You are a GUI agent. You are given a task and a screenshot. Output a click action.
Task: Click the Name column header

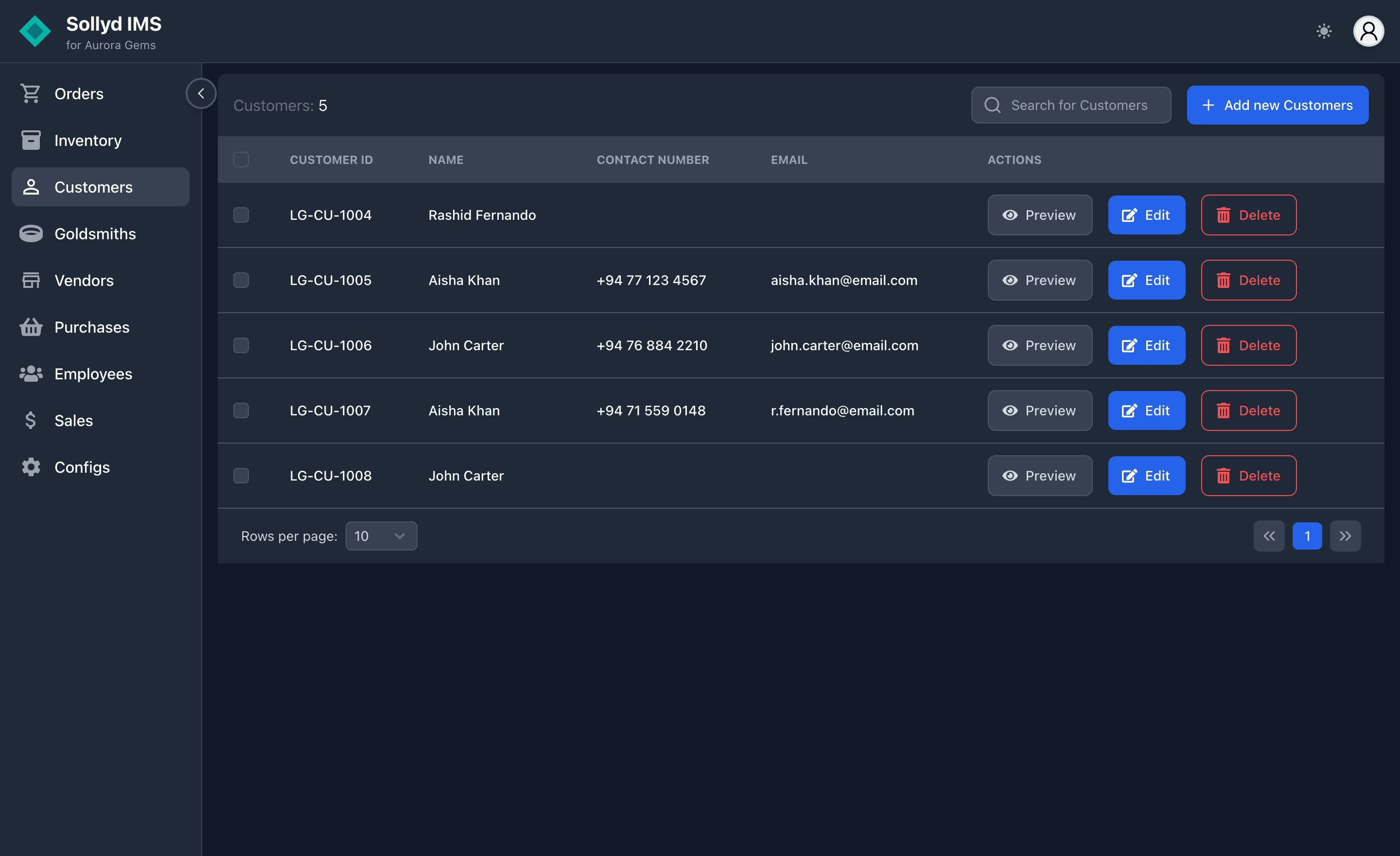445,160
